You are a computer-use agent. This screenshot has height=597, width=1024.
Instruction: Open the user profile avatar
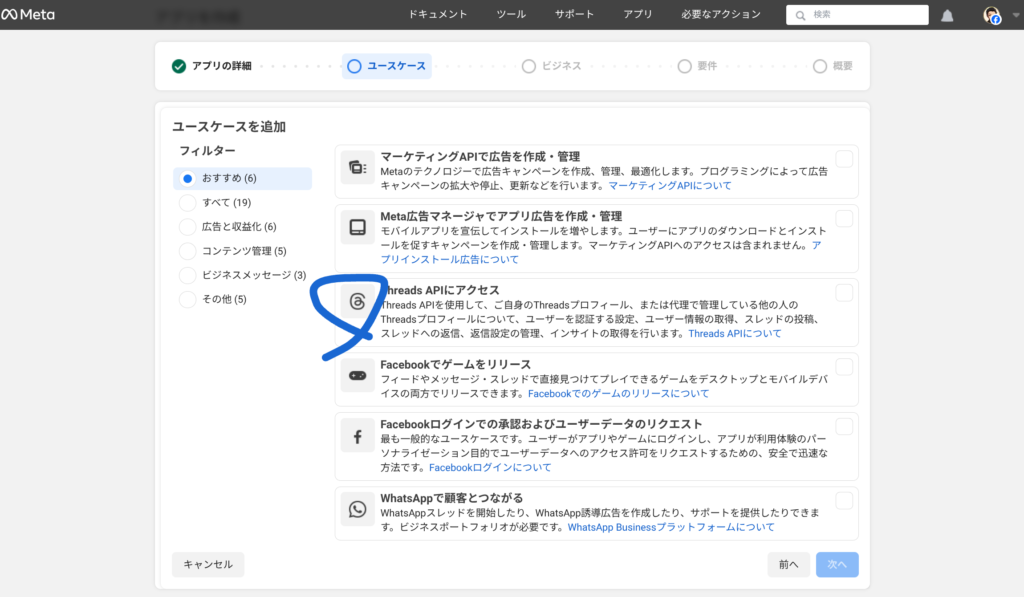pyautogui.click(x=991, y=15)
